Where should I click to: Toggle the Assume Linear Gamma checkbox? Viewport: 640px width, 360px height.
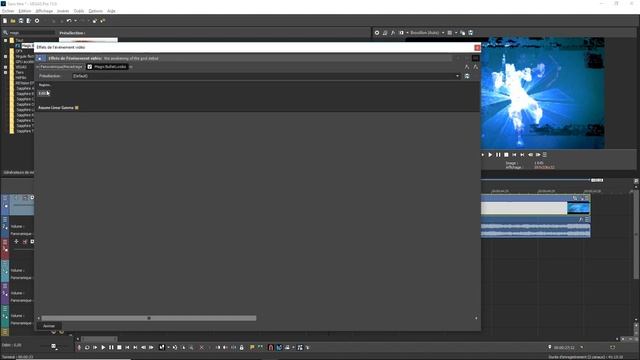(77, 108)
